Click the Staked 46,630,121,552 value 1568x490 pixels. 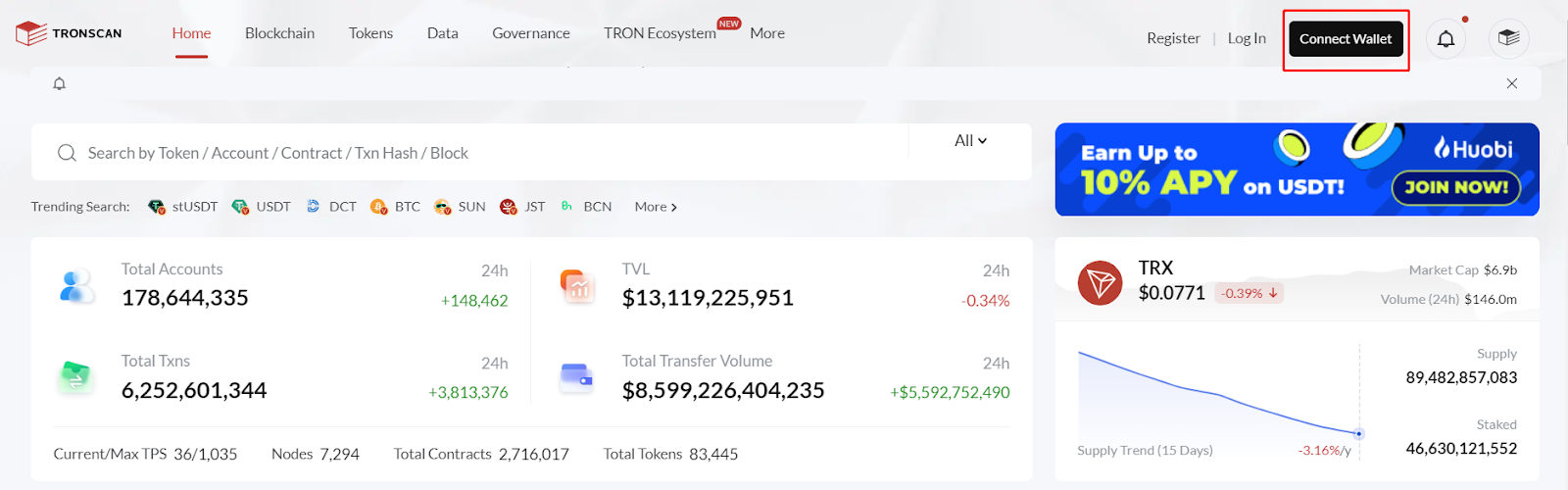1461,449
